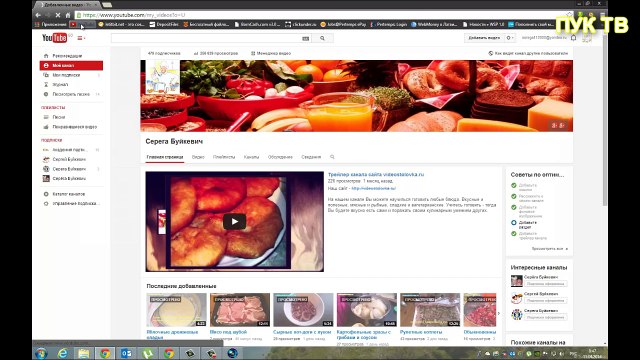Click the YouTube logo
The image size is (640, 360).
pyautogui.click(x=54, y=38)
